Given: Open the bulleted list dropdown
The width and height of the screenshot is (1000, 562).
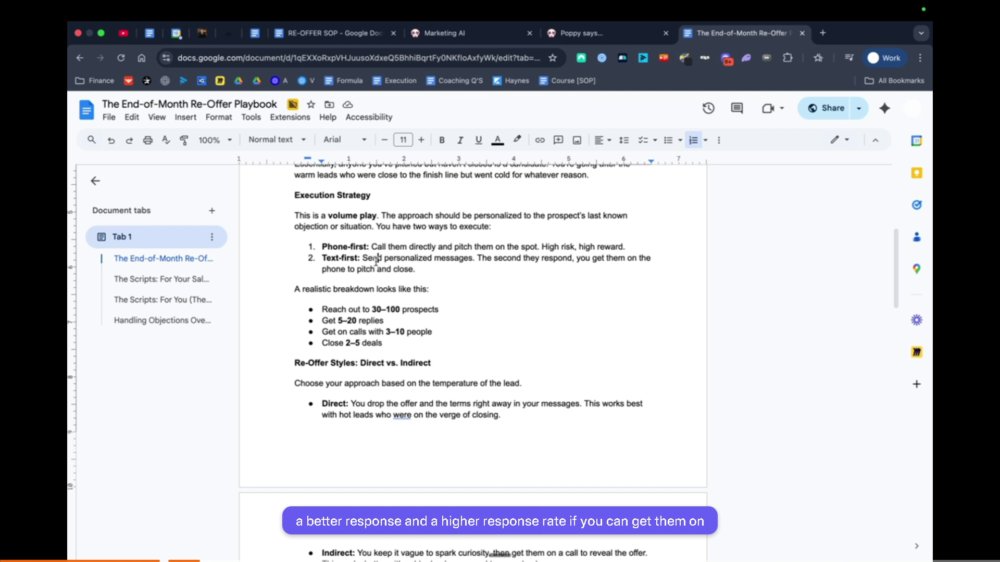Looking at the screenshot, I should pos(672,140).
